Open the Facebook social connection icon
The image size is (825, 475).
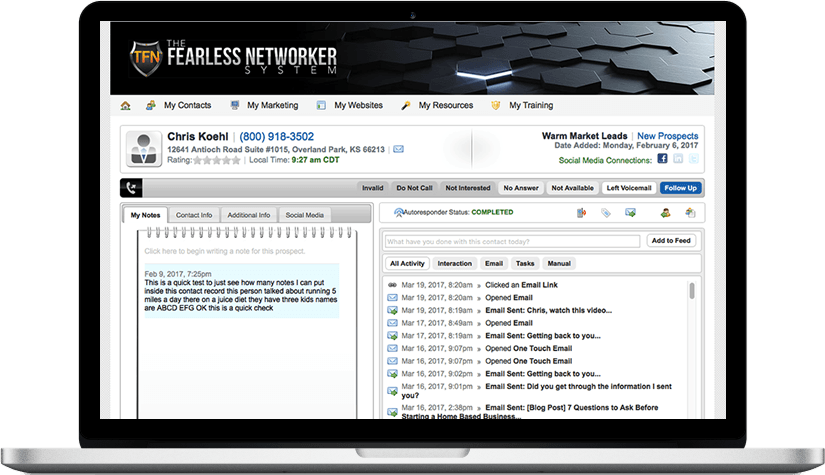(662, 158)
